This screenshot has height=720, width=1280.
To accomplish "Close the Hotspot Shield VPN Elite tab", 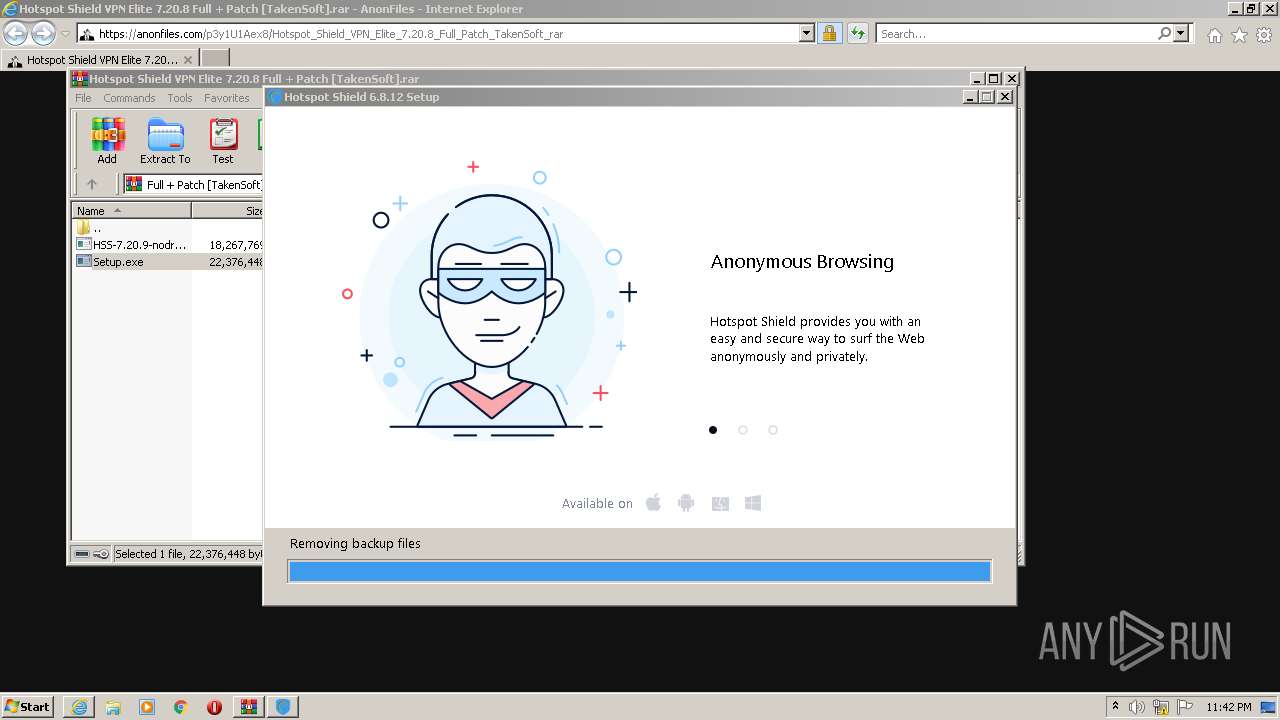I will coord(188,60).
